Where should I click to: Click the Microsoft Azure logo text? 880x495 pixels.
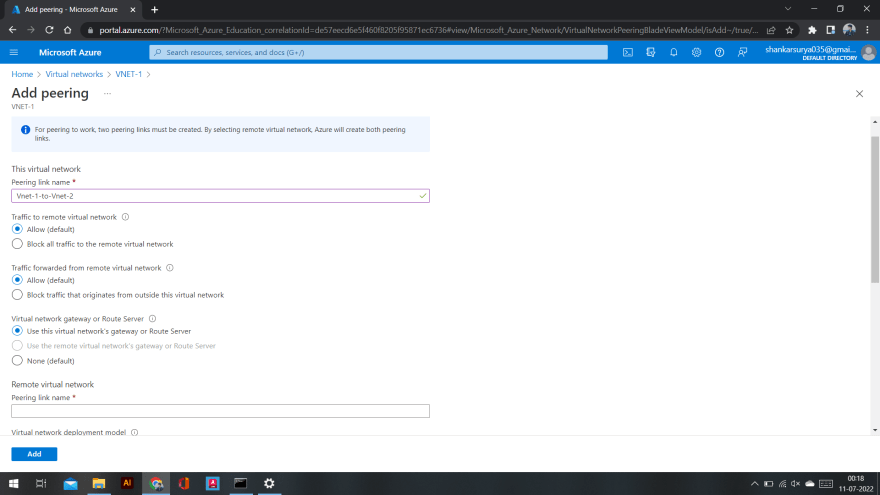coord(70,52)
